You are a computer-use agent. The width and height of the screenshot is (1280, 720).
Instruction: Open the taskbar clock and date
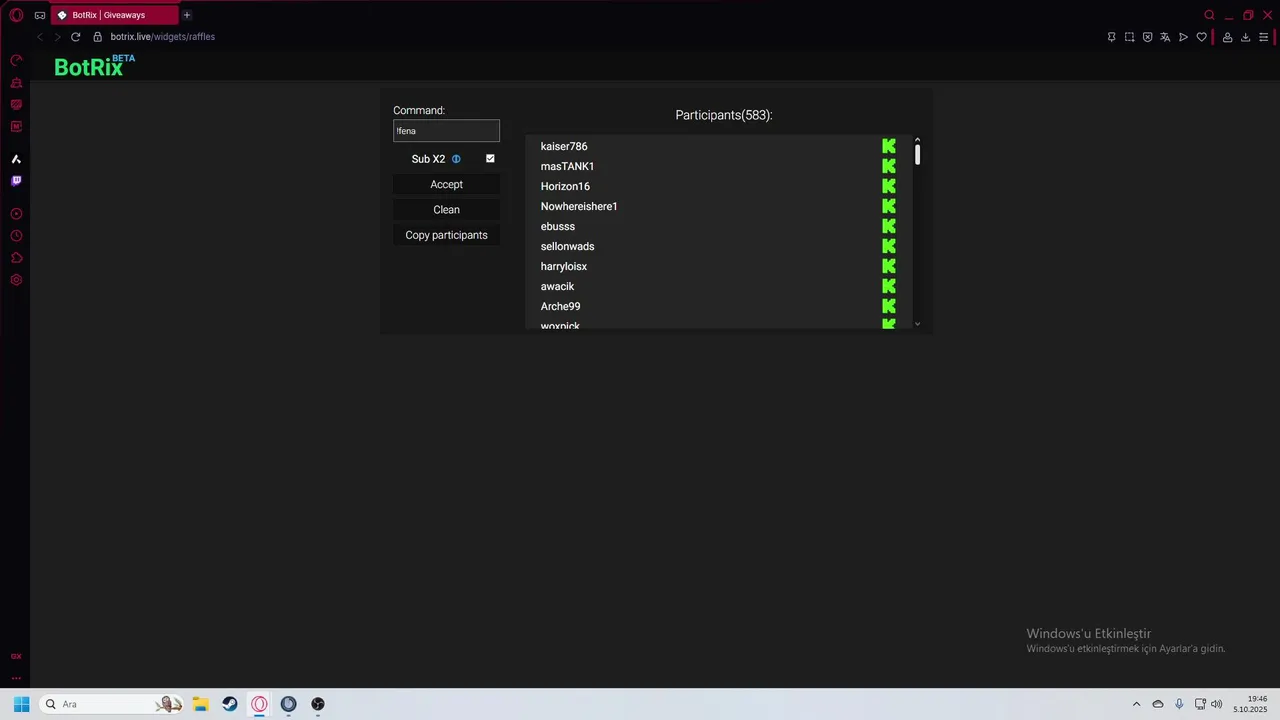[1250, 704]
